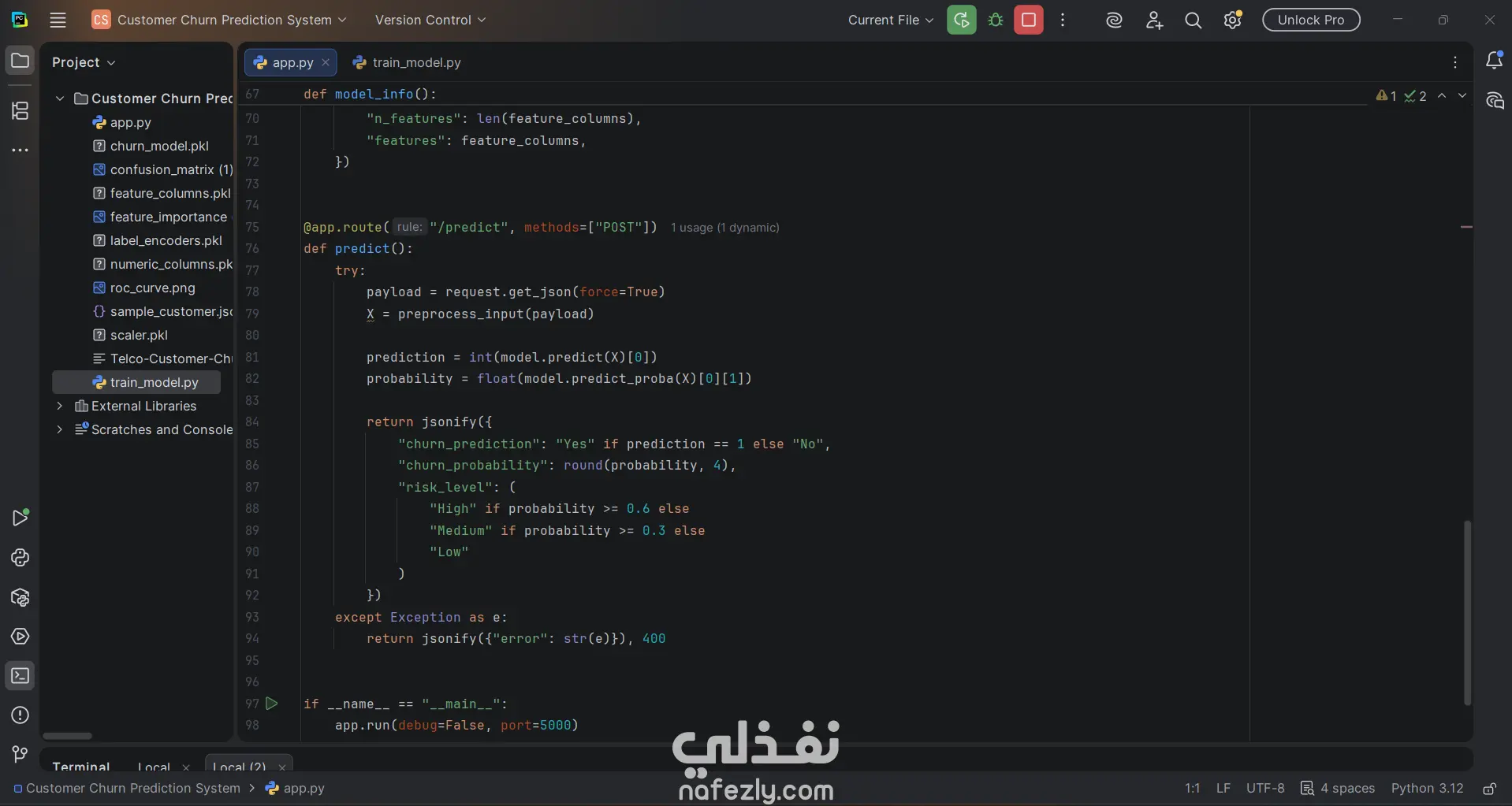Expand External Libraries node
The height and width of the screenshot is (806, 1512).
point(60,406)
